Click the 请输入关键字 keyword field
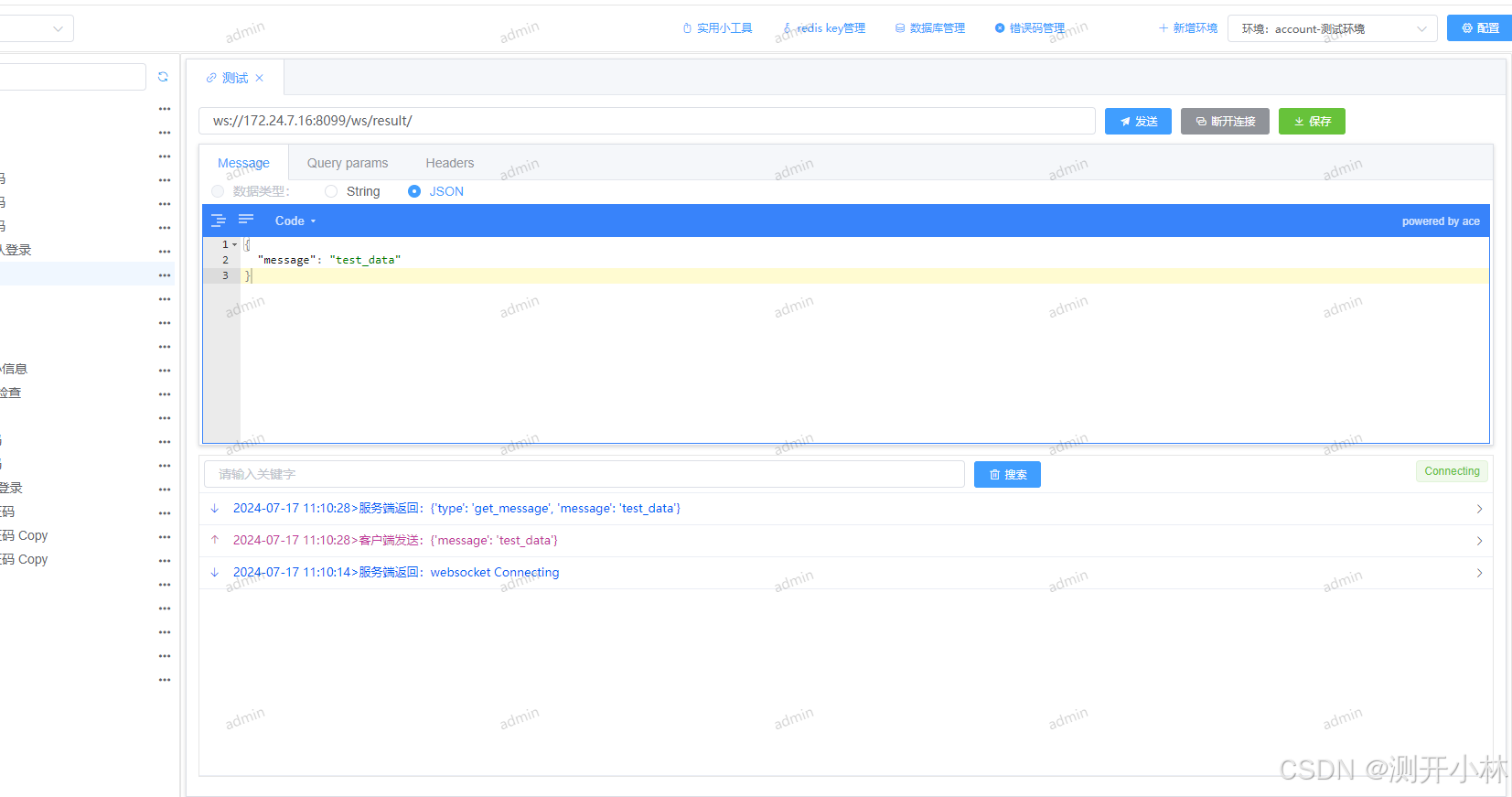 (584, 474)
